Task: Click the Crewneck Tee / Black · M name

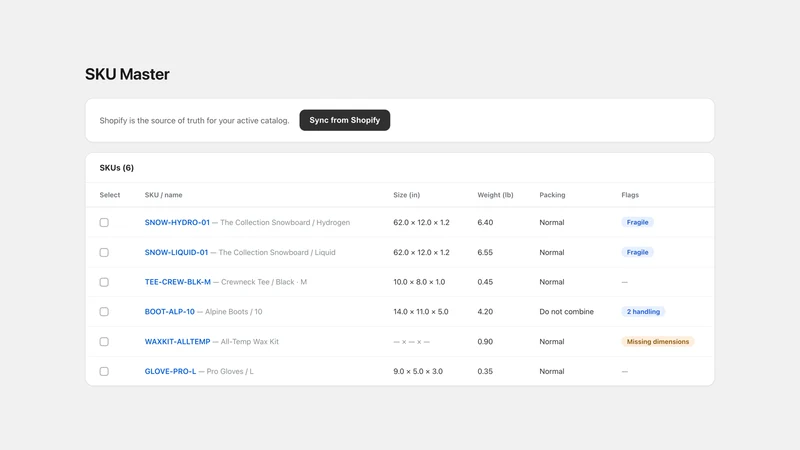Action: click(264, 282)
